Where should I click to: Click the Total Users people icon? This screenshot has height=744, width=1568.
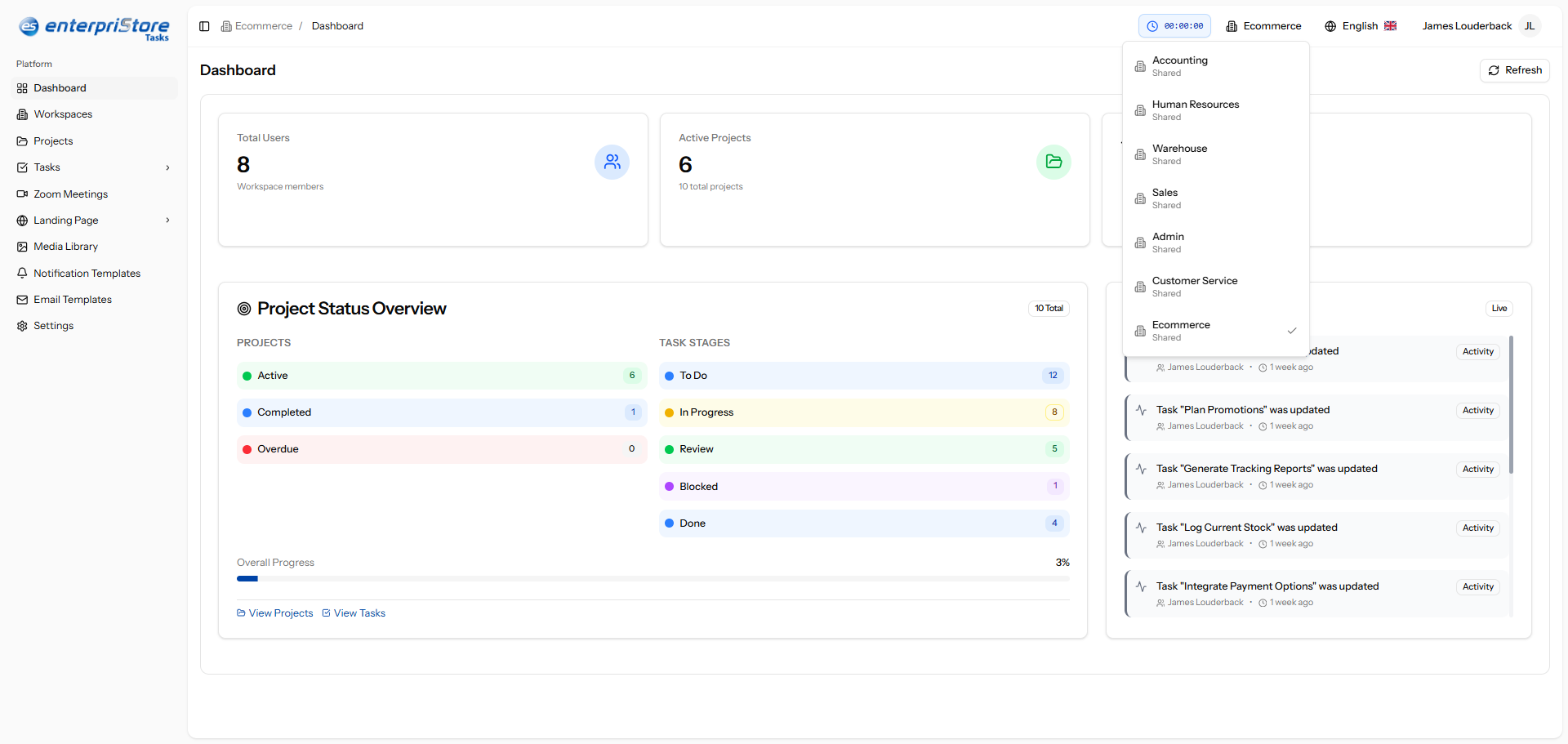point(612,163)
